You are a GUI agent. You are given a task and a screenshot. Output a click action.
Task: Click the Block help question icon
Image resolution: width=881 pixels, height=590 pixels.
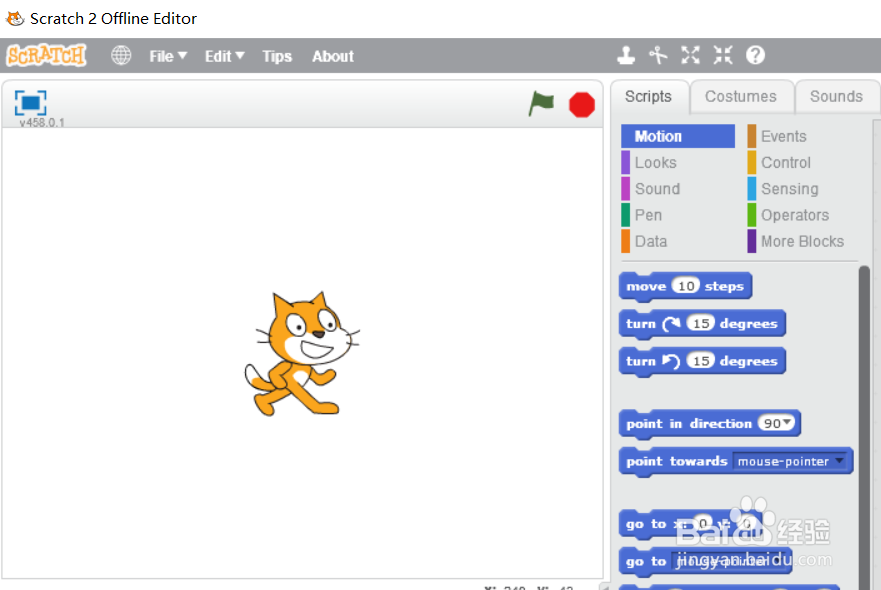[x=755, y=55]
